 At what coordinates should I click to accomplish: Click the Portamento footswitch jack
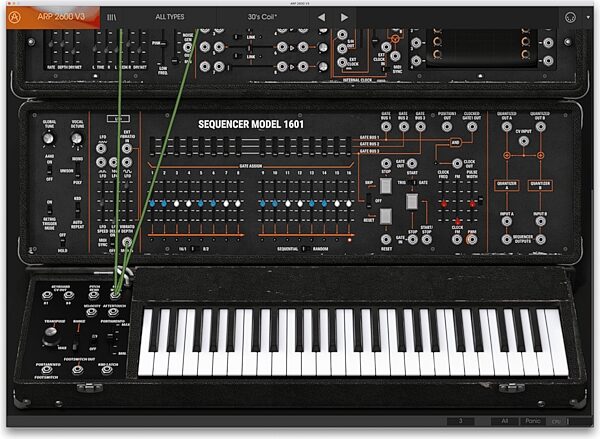(47, 370)
